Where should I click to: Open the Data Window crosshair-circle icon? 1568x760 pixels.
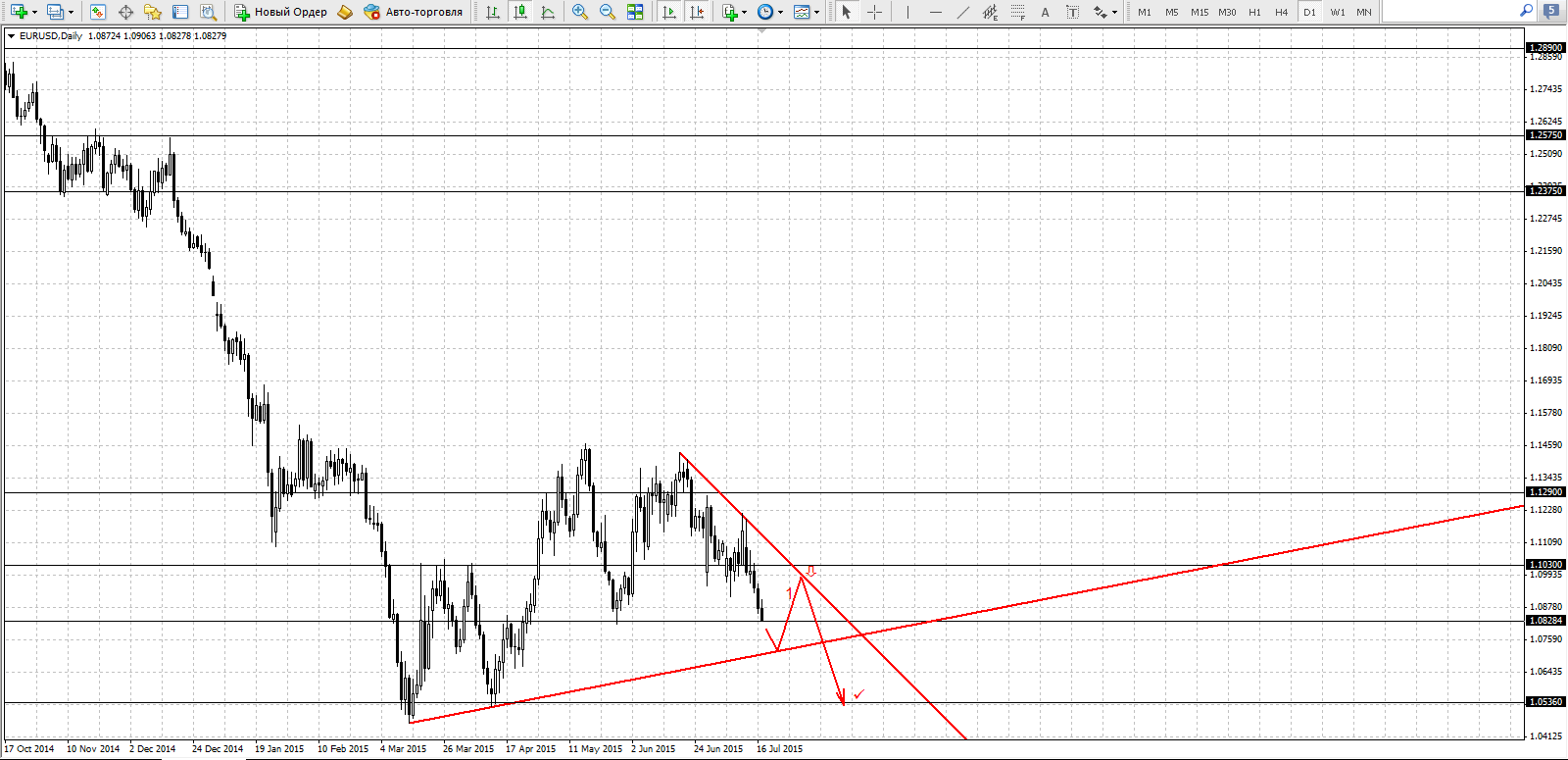tap(125, 12)
